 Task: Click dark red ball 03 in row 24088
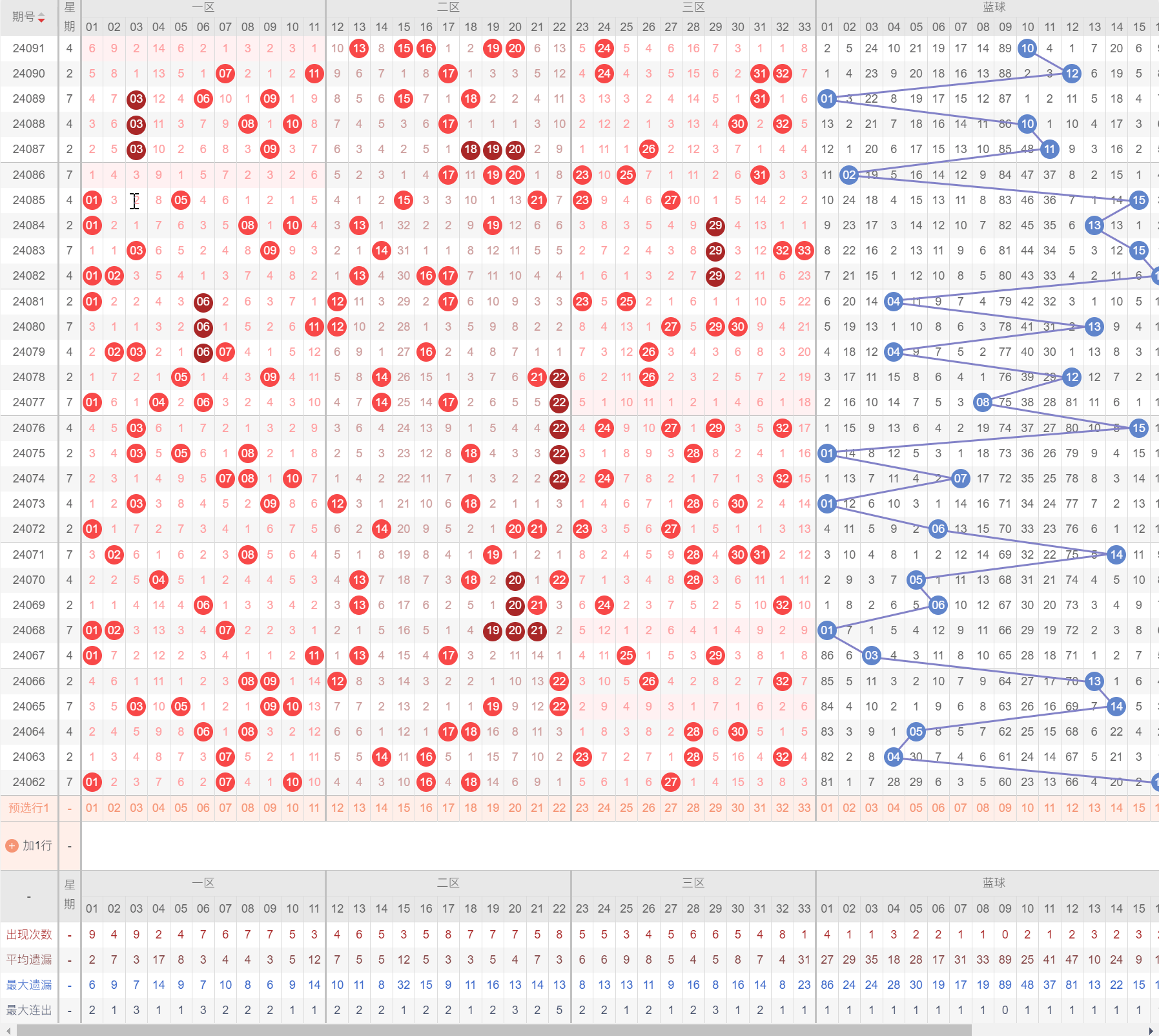tap(136, 124)
